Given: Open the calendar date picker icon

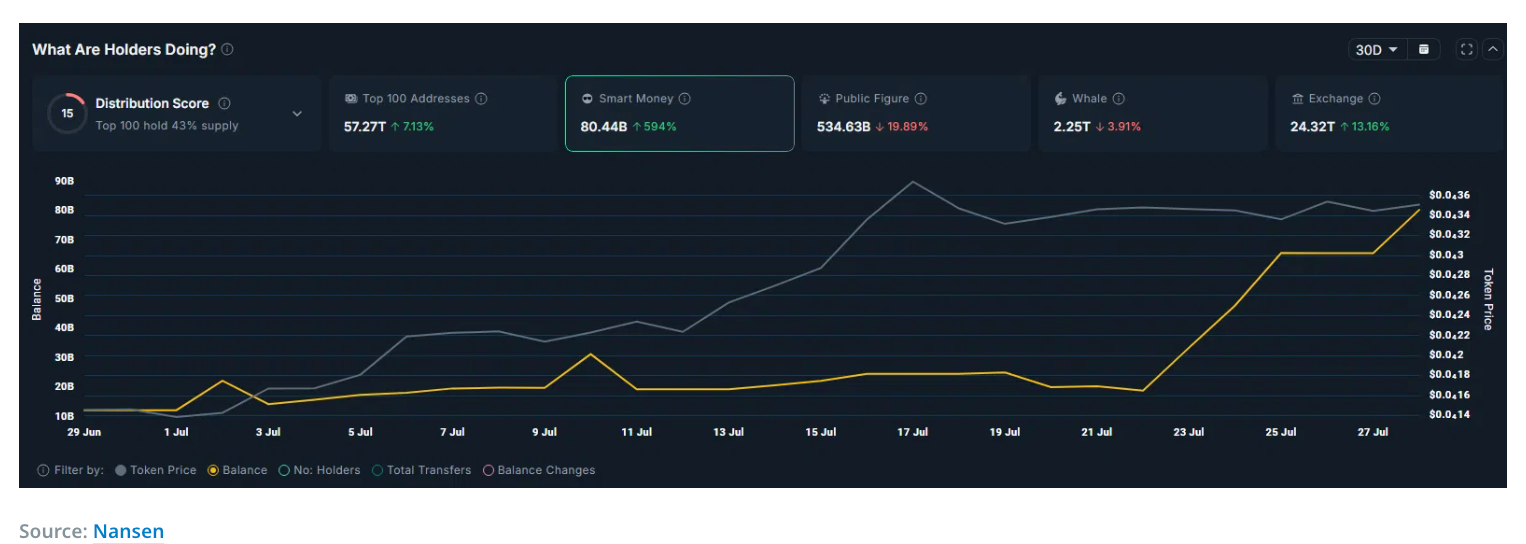Looking at the screenshot, I should [1424, 49].
